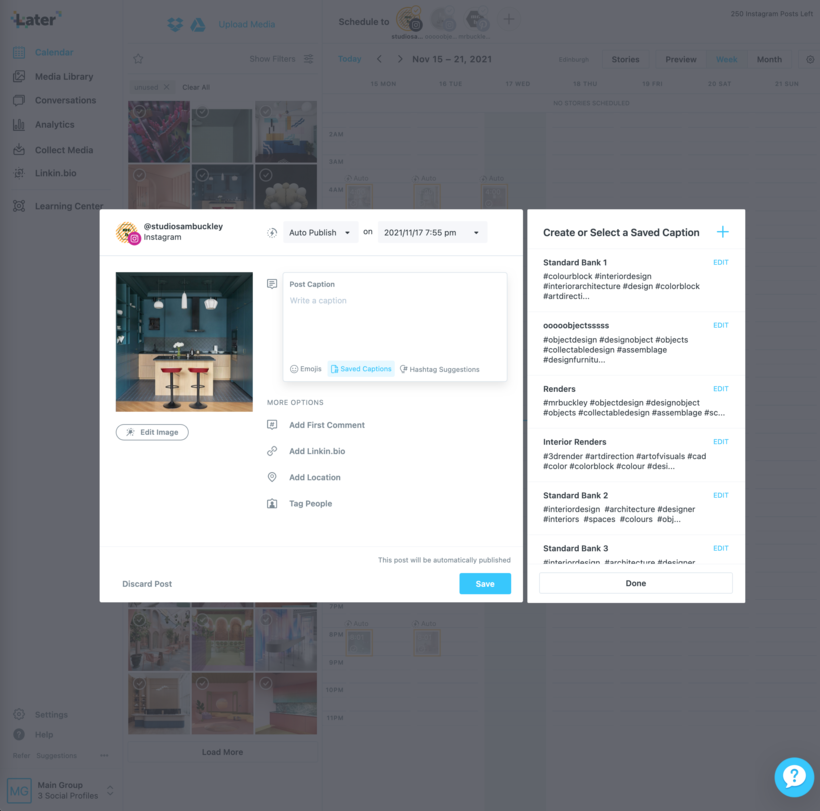Click Done in saved captions panel
This screenshot has height=811, width=820.
tap(635, 583)
